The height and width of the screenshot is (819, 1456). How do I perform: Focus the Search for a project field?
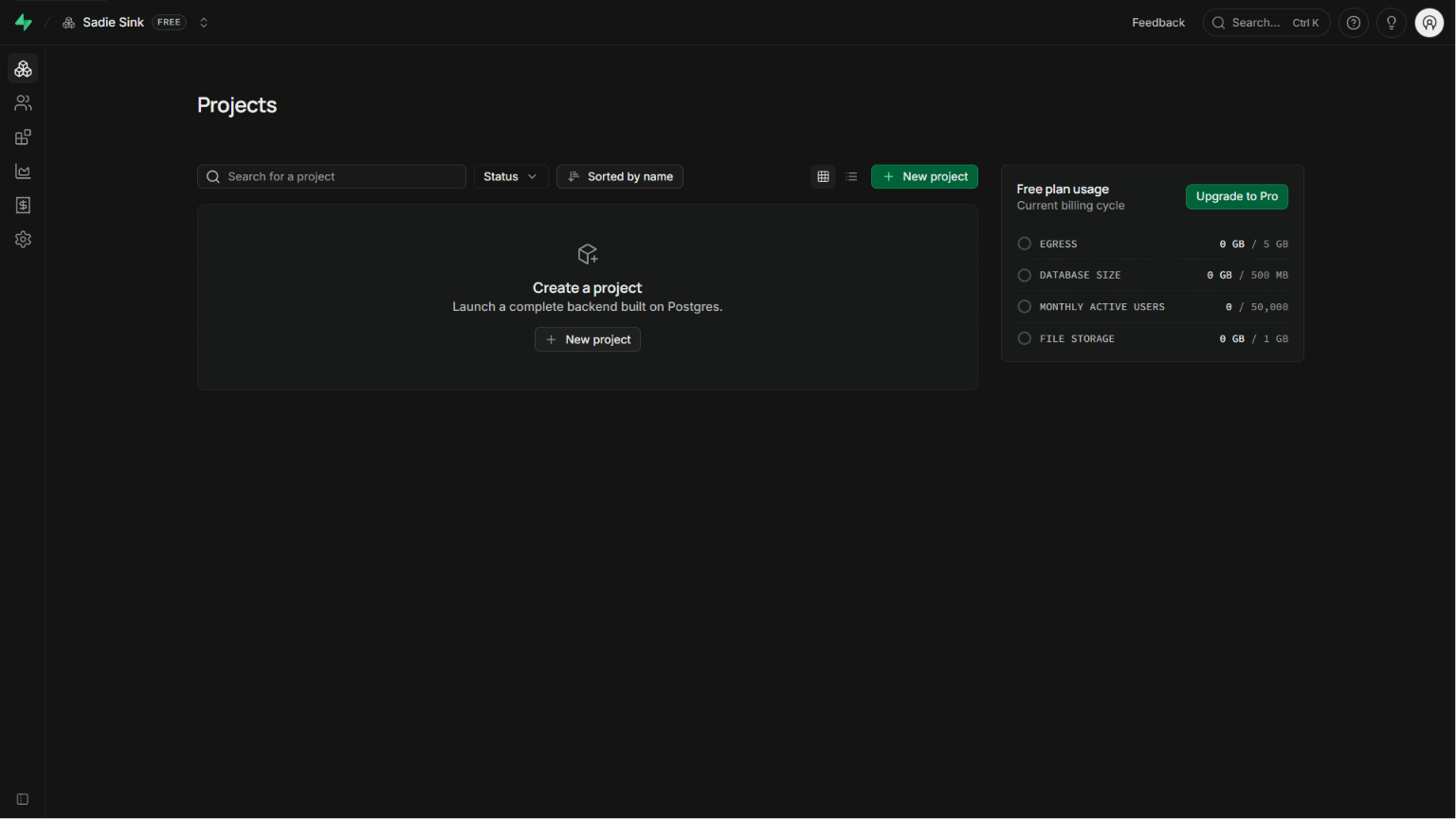[332, 176]
